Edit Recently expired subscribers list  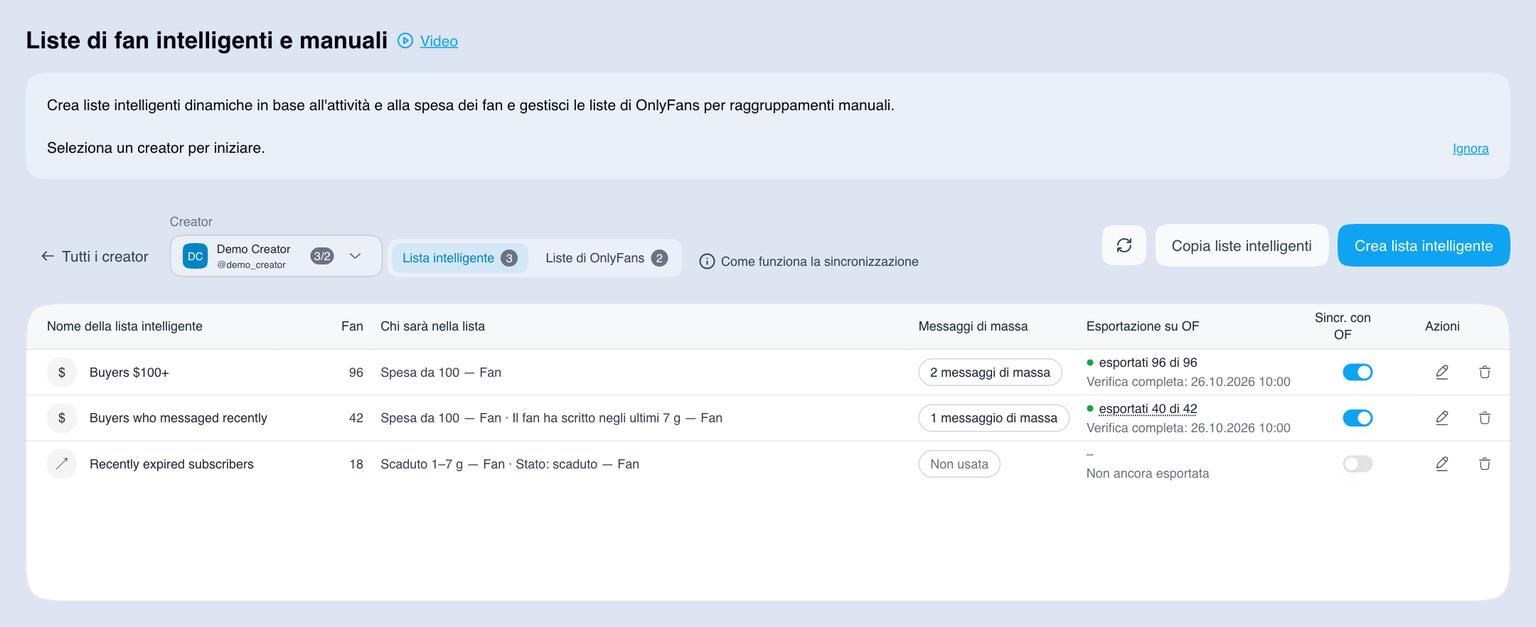[1442, 464]
